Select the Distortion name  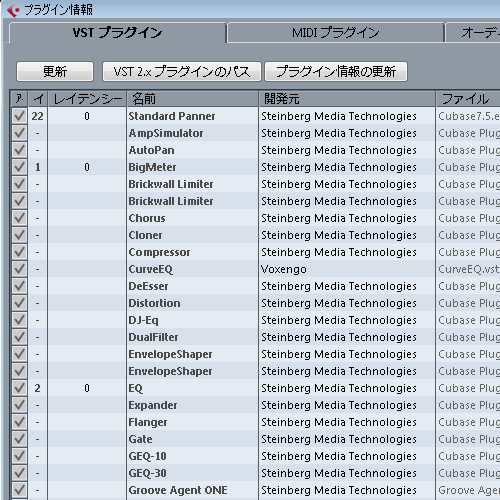(154, 303)
